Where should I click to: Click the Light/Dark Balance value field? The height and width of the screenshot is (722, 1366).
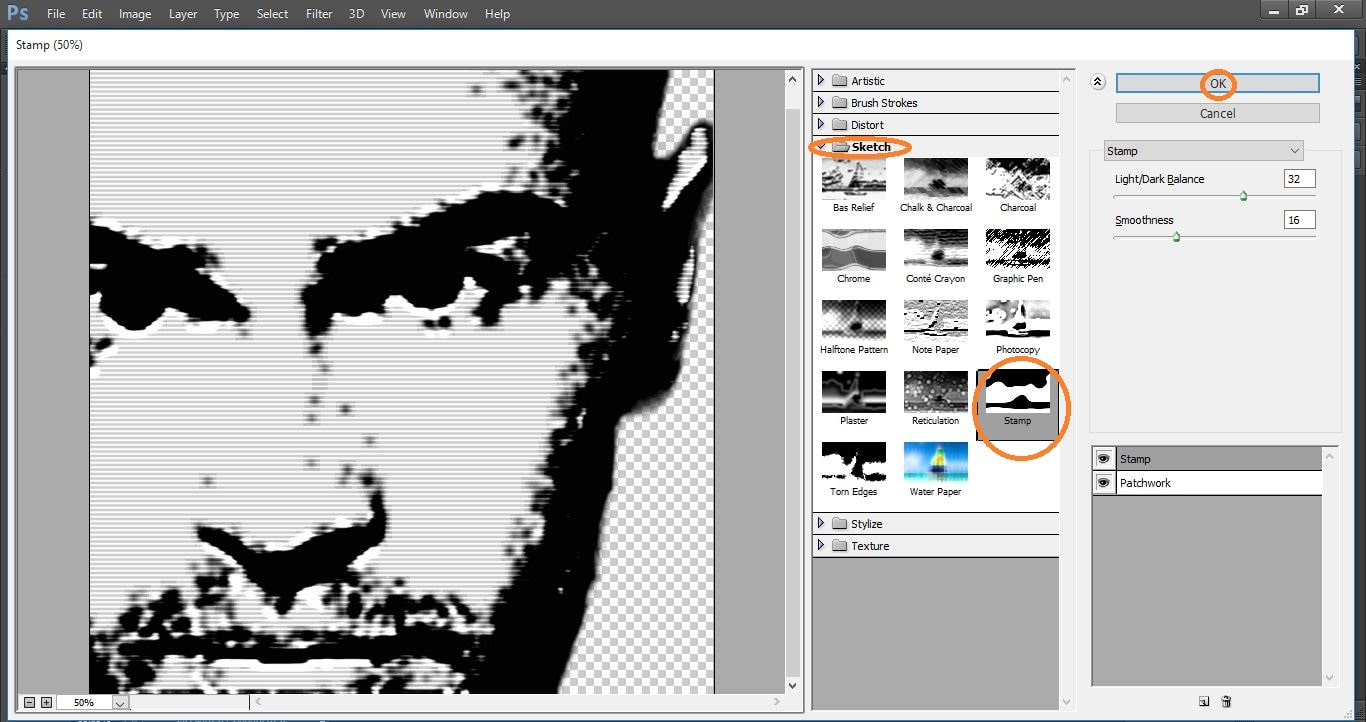1298,178
